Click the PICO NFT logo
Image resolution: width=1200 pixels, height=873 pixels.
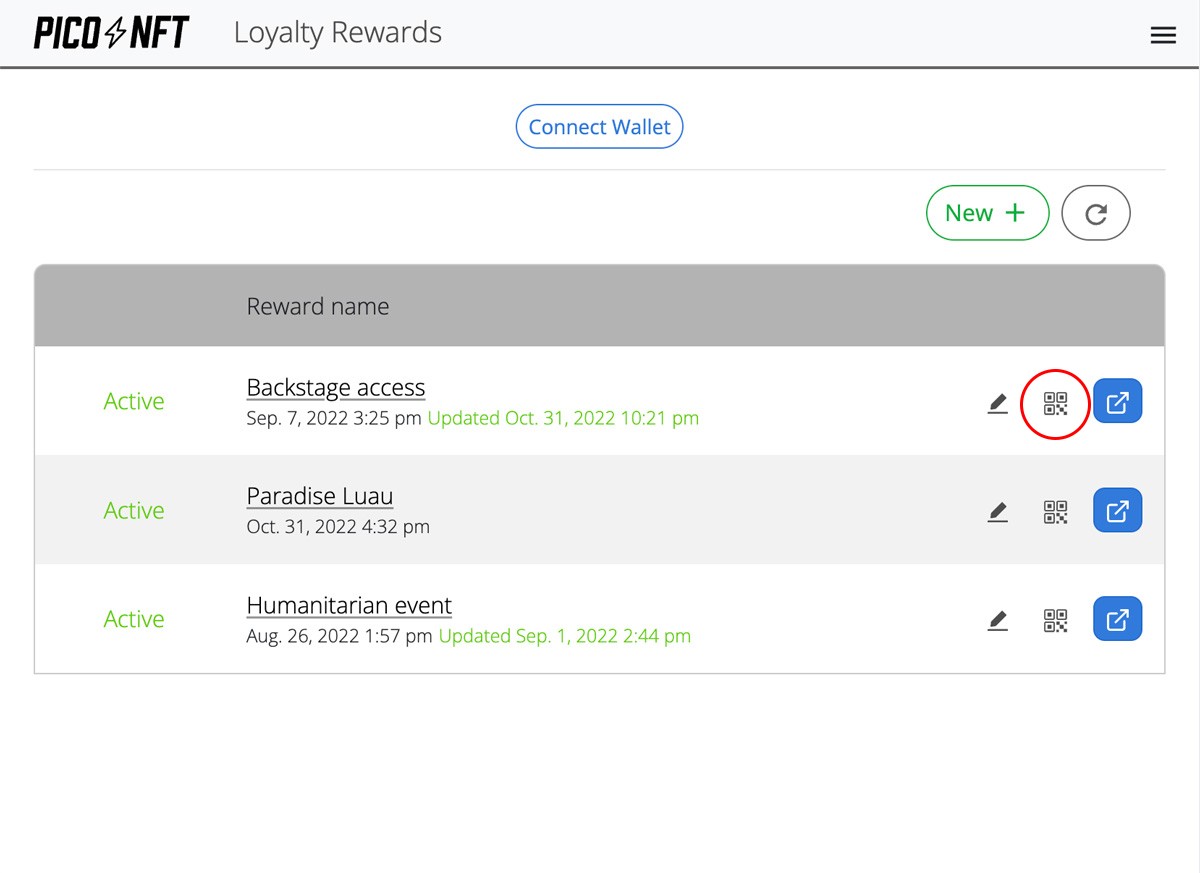[x=109, y=31]
